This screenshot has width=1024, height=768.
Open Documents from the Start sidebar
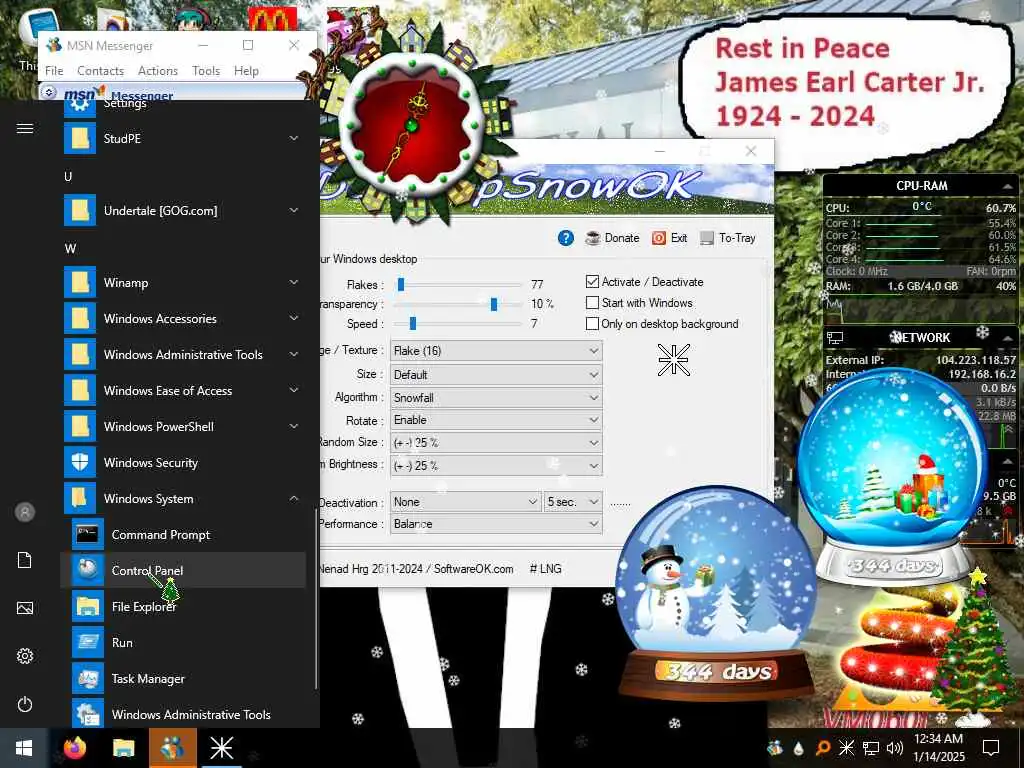[25, 560]
